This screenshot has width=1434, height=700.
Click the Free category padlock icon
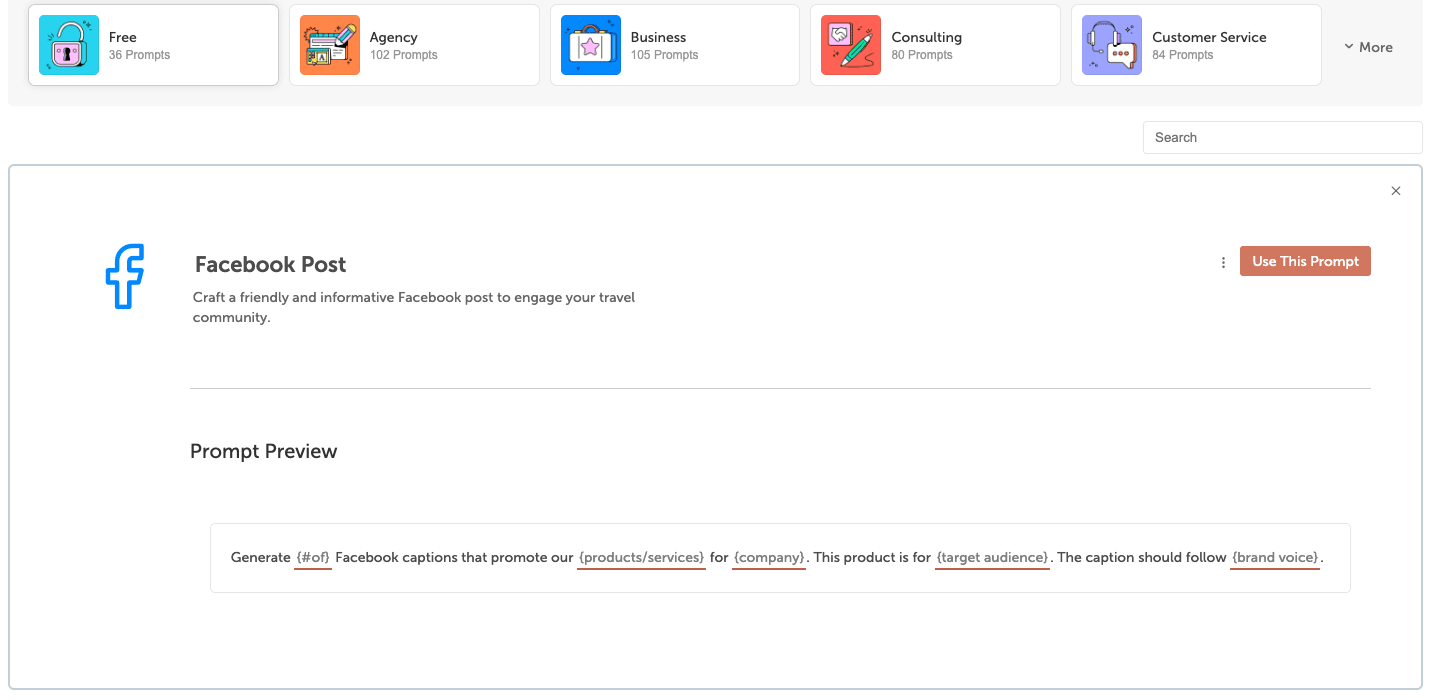point(69,45)
